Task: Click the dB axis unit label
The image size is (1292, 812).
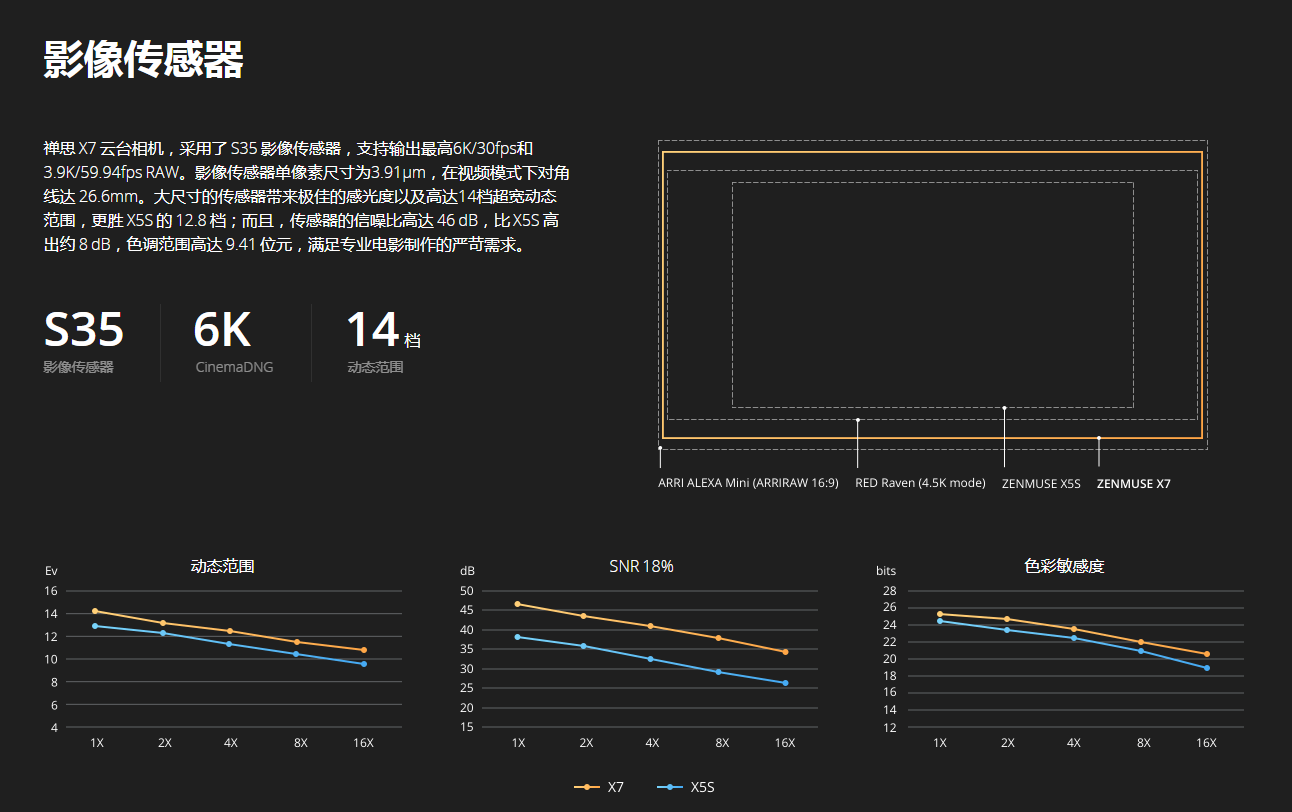Action: point(467,571)
